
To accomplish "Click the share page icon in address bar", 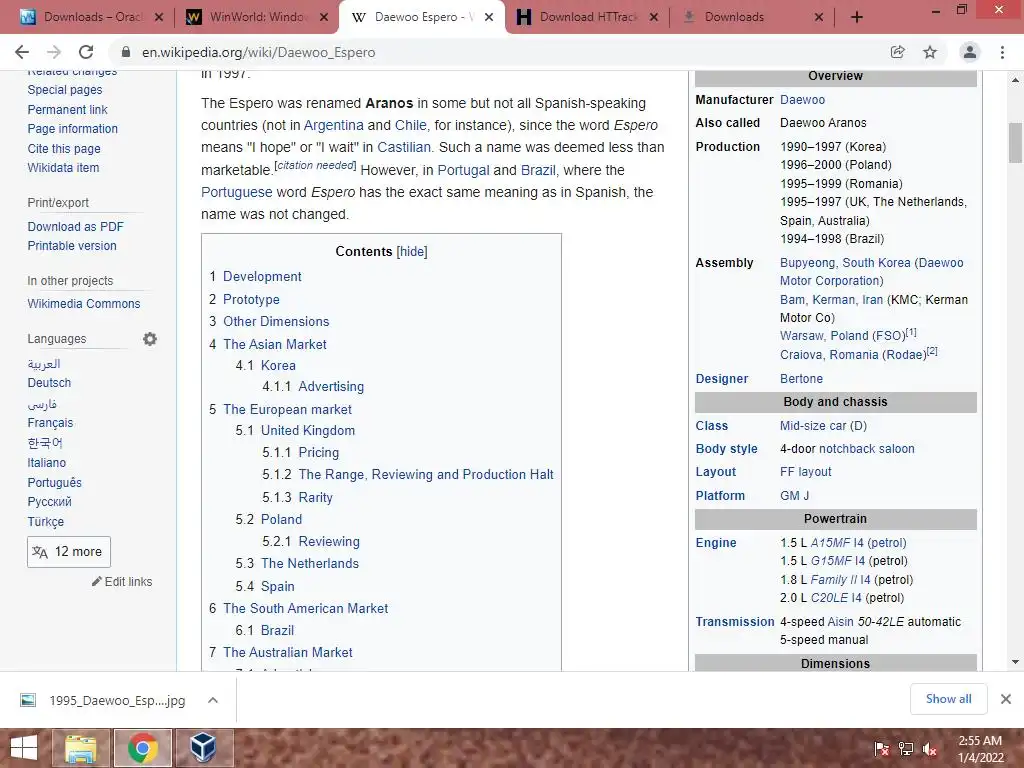I will (x=897, y=52).
